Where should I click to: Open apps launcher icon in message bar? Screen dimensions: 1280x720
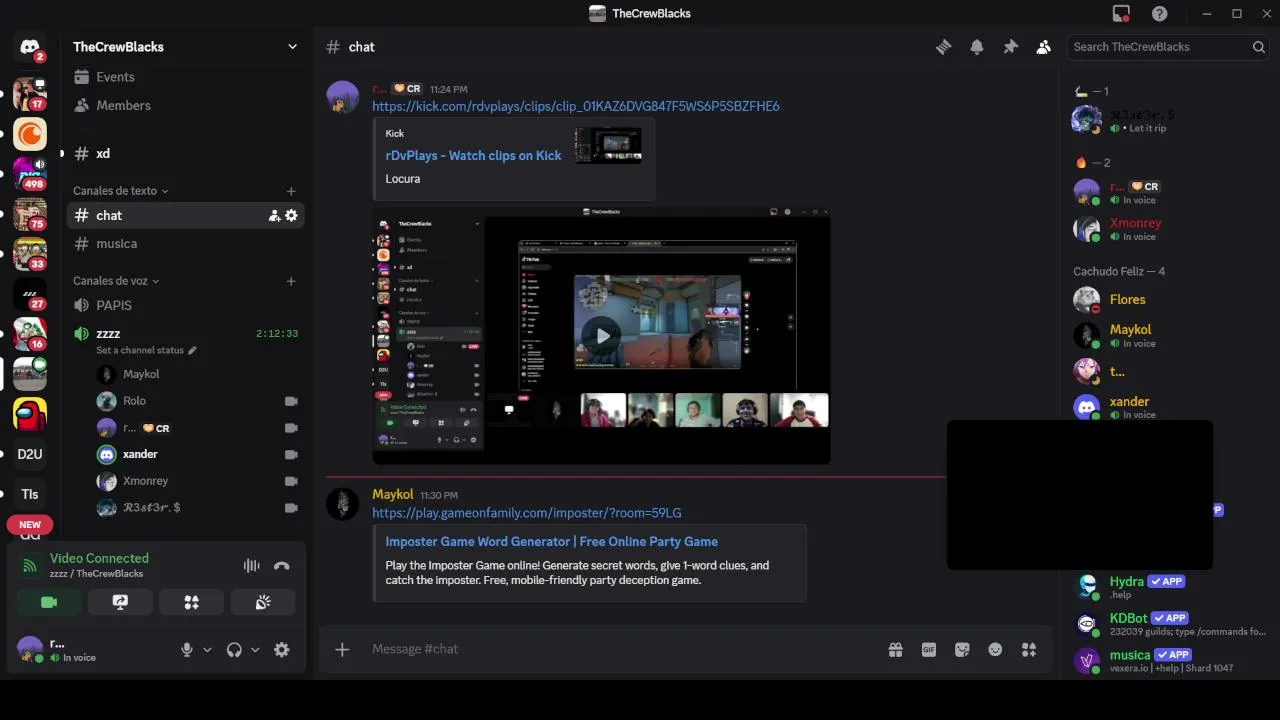[1029, 650]
